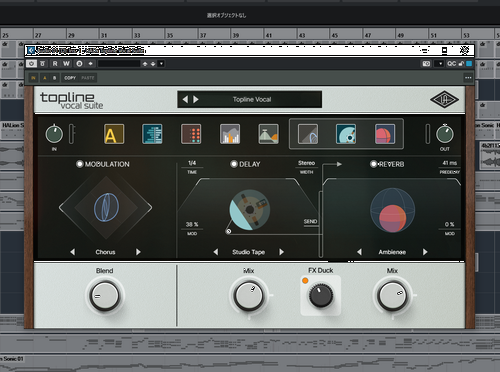Click the 0 % reverb mod value
This screenshot has height=372, width=500.
point(450,224)
